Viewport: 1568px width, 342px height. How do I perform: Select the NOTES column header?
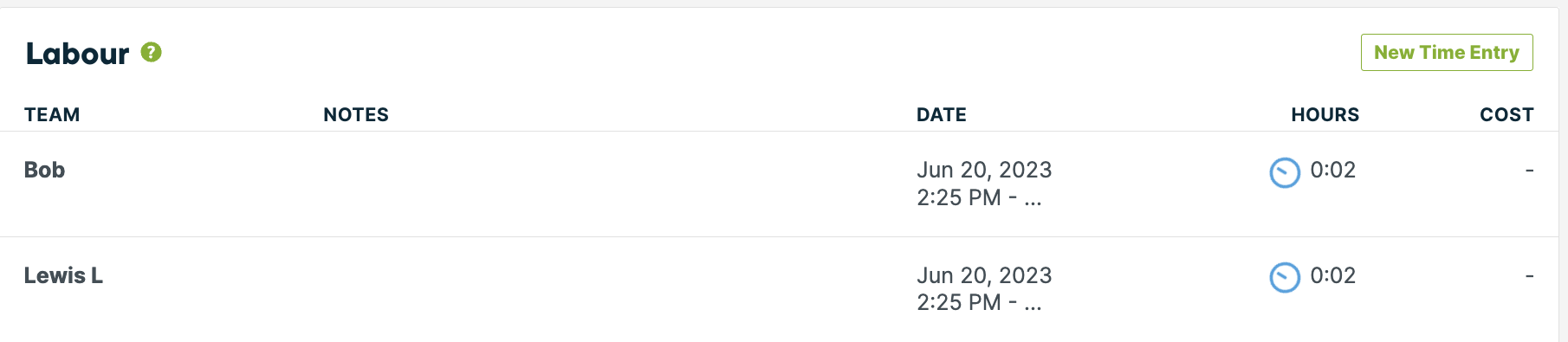click(356, 114)
